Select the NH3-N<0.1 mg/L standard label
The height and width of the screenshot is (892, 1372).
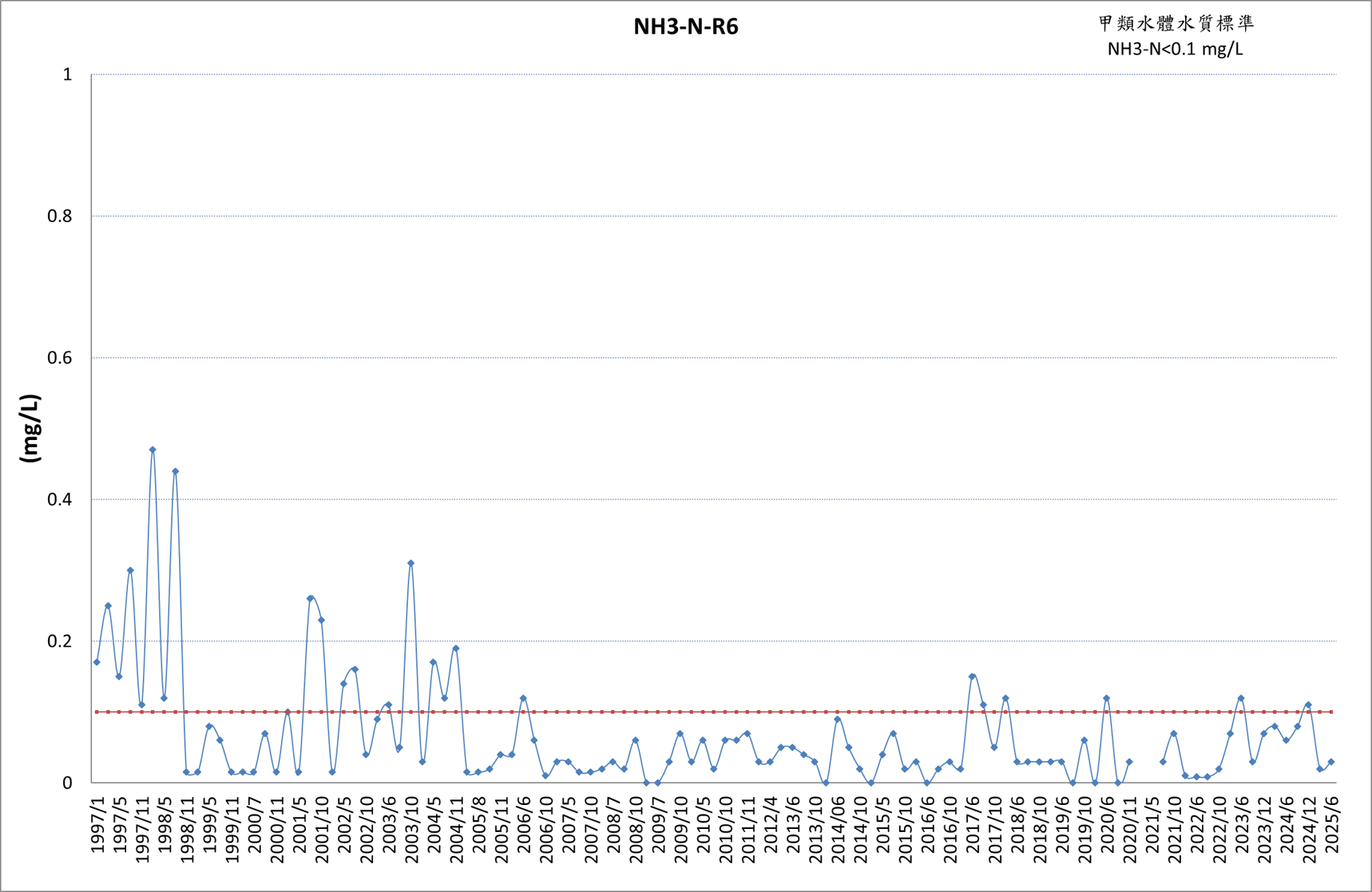(x=1175, y=49)
